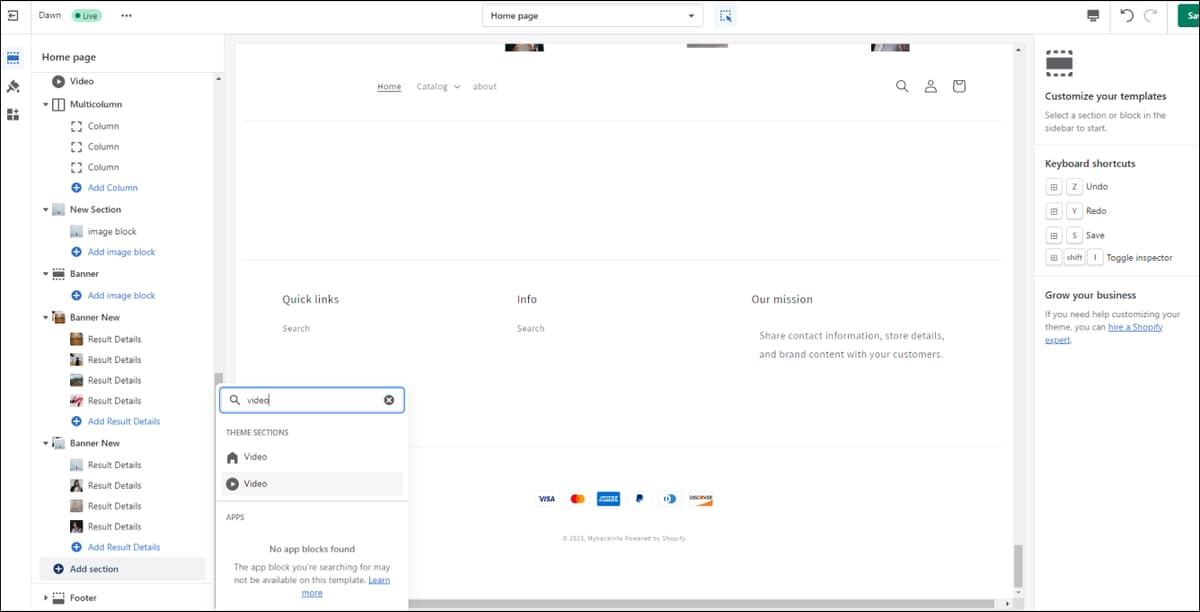
Task: Click the account login icon in preview
Action: pyautogui.click(x=930, y=87)
